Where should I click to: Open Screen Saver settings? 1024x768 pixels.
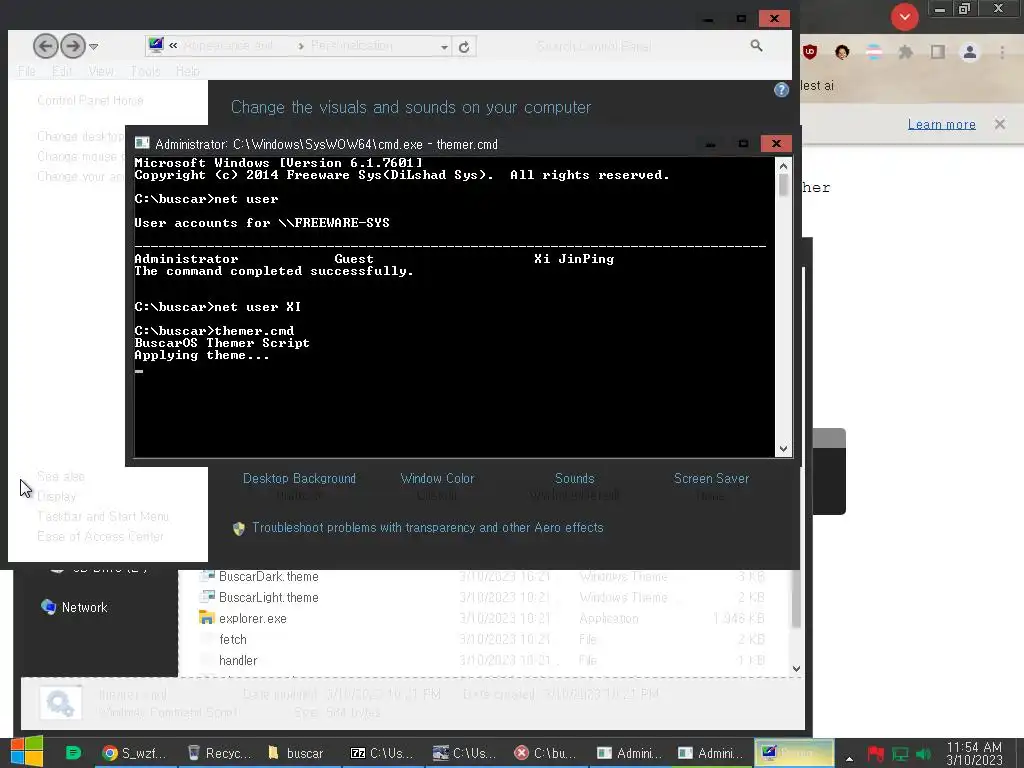(711, 479)
